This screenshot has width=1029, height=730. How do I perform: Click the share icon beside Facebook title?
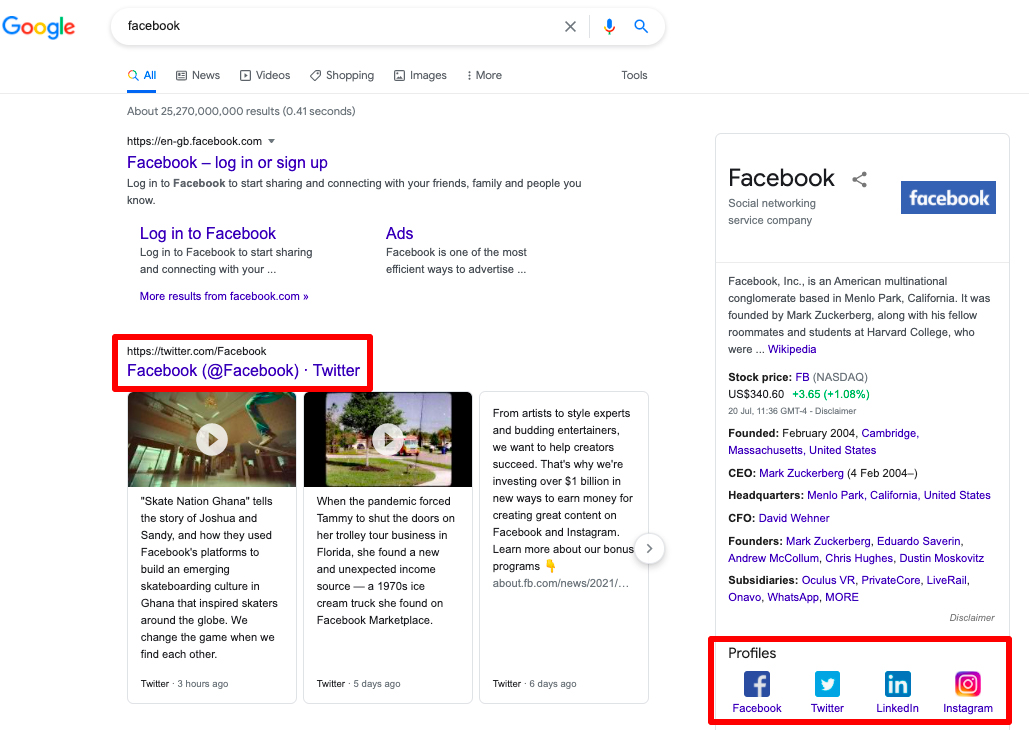[x=860, y=179]
